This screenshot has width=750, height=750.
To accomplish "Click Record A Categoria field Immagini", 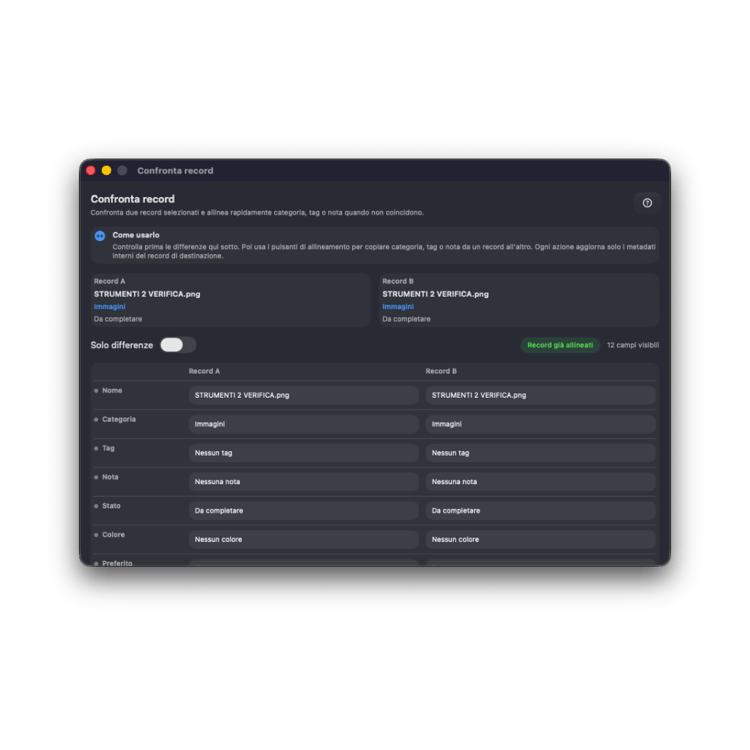I will [303, 424].
